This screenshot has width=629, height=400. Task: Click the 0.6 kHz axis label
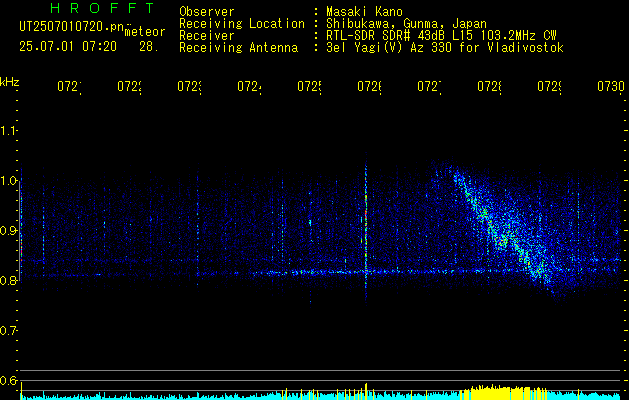8,381
